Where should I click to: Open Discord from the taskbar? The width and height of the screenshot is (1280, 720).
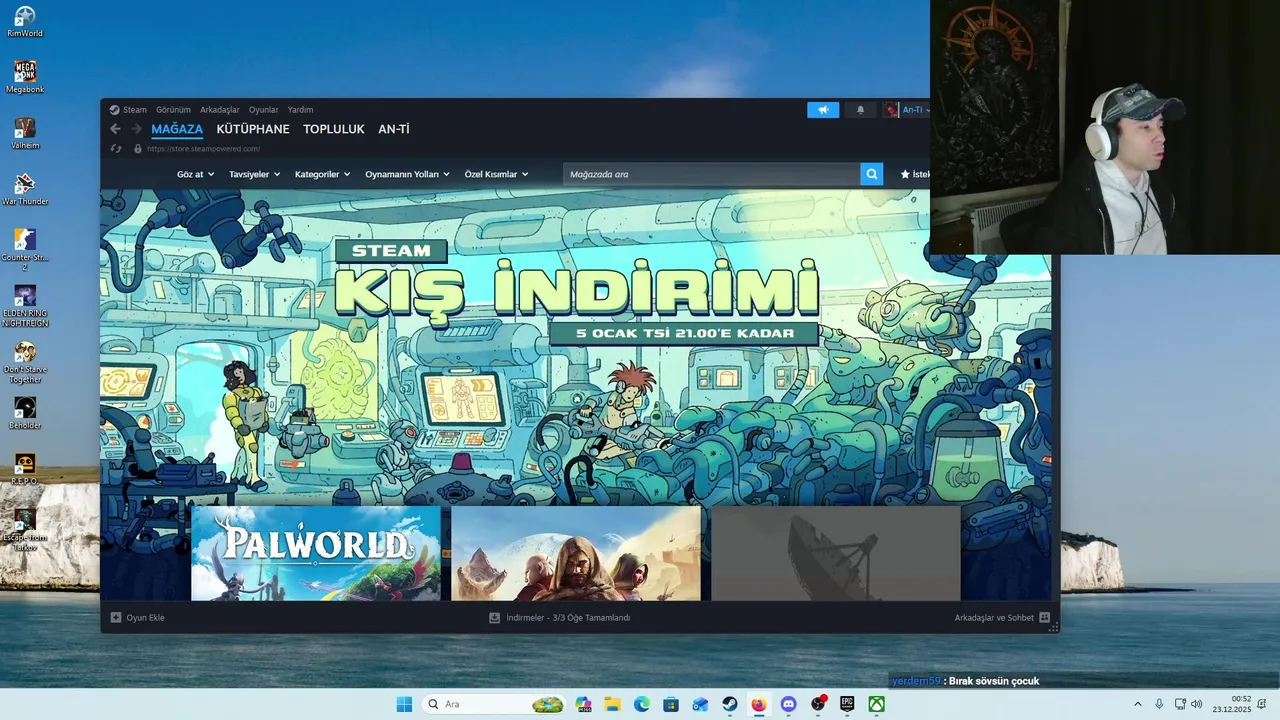pos(788,704)
